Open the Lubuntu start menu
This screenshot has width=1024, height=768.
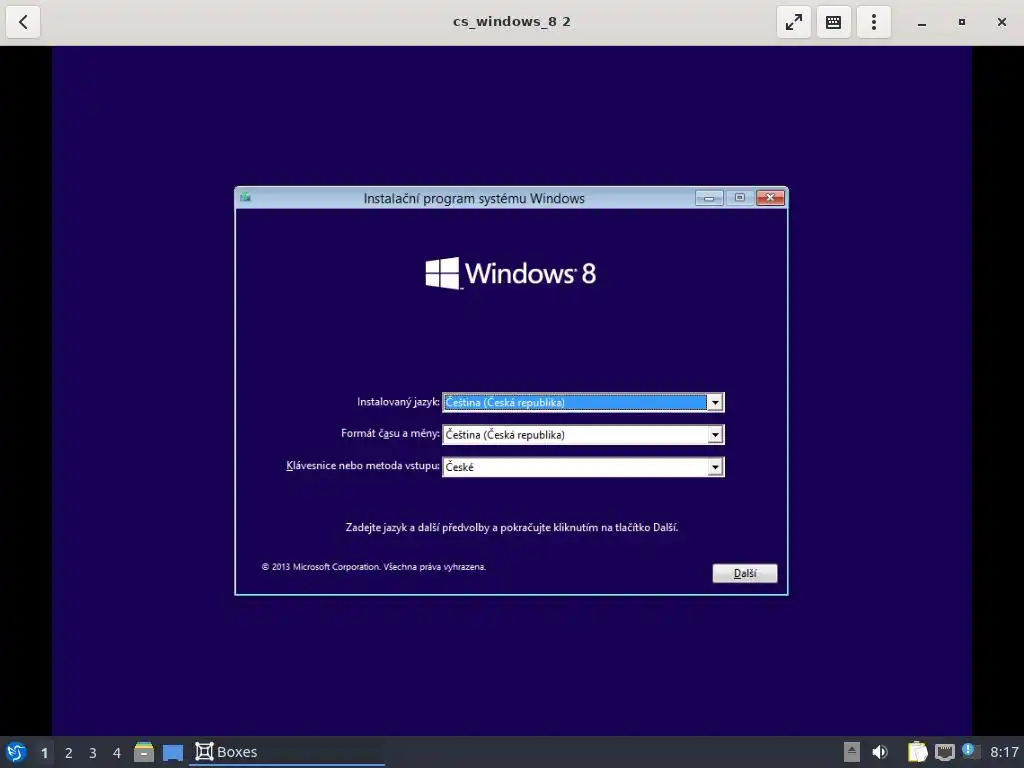[x=16, y=752]
